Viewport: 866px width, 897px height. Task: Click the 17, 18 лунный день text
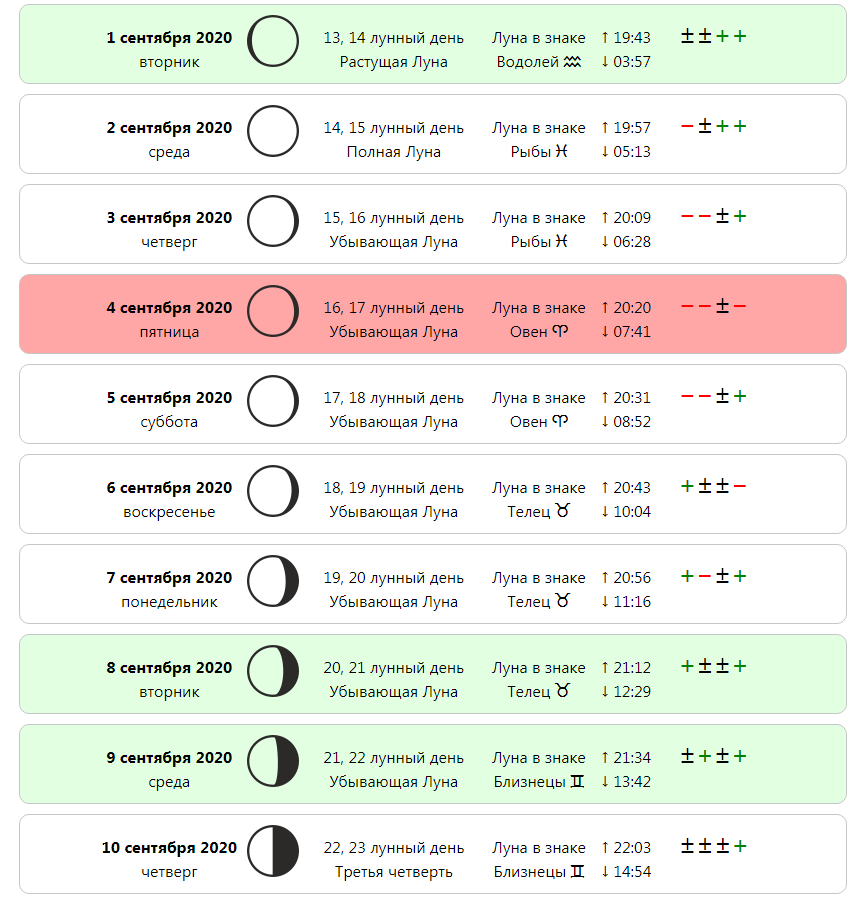(394, 398)
